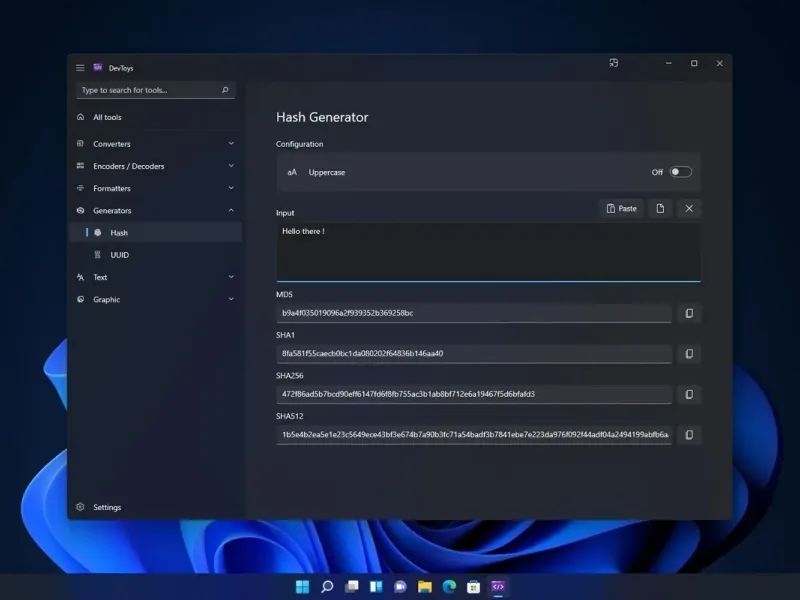
Task: Open Microsoft Edge from the taskbar
Action: [449, 586]
